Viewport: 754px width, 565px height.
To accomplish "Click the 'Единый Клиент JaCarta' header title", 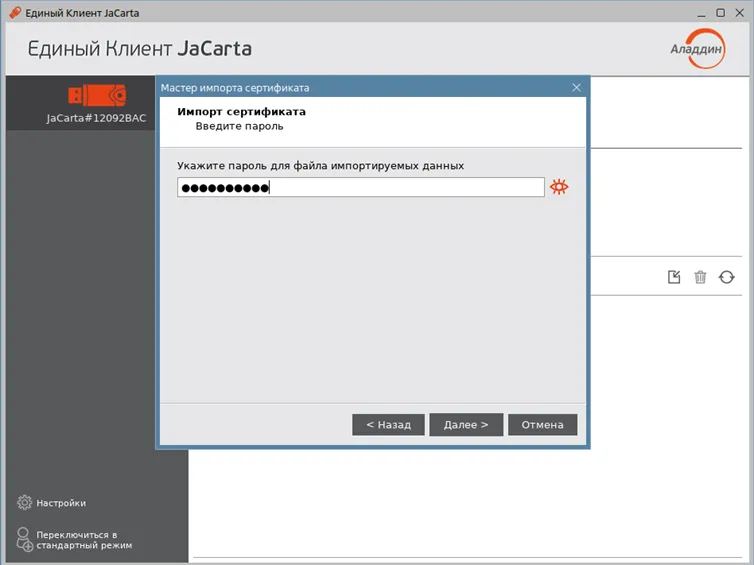I will [139, 49].
